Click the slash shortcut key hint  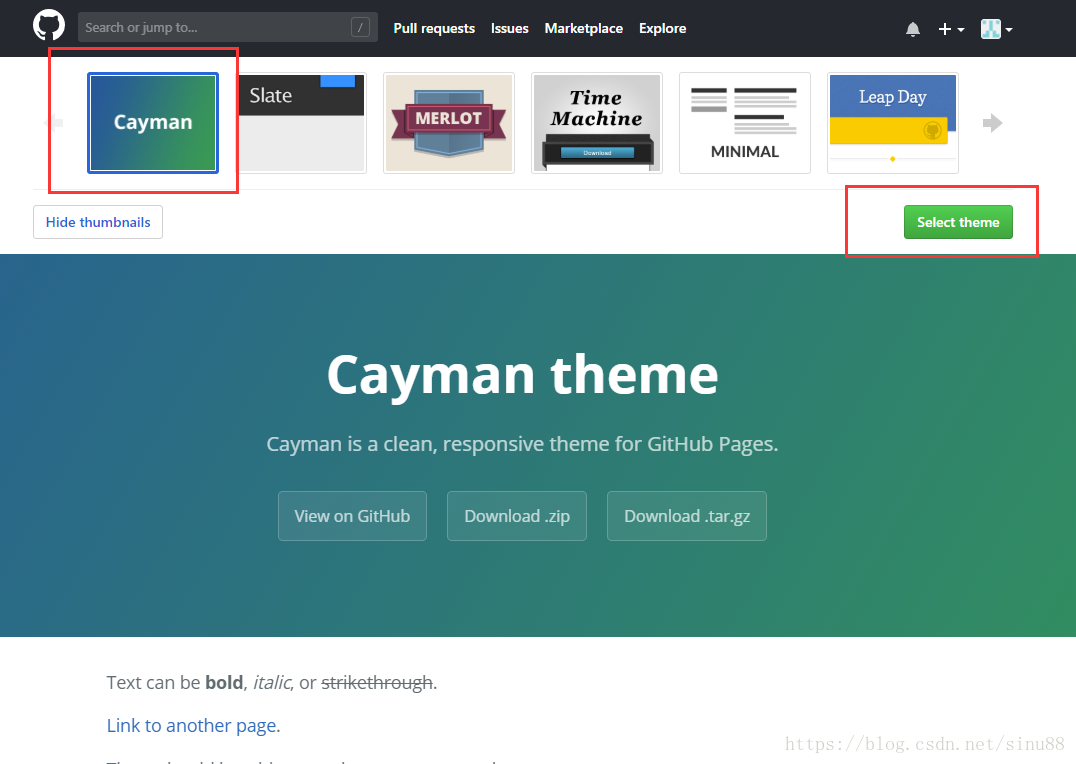(x=360, y=27)
